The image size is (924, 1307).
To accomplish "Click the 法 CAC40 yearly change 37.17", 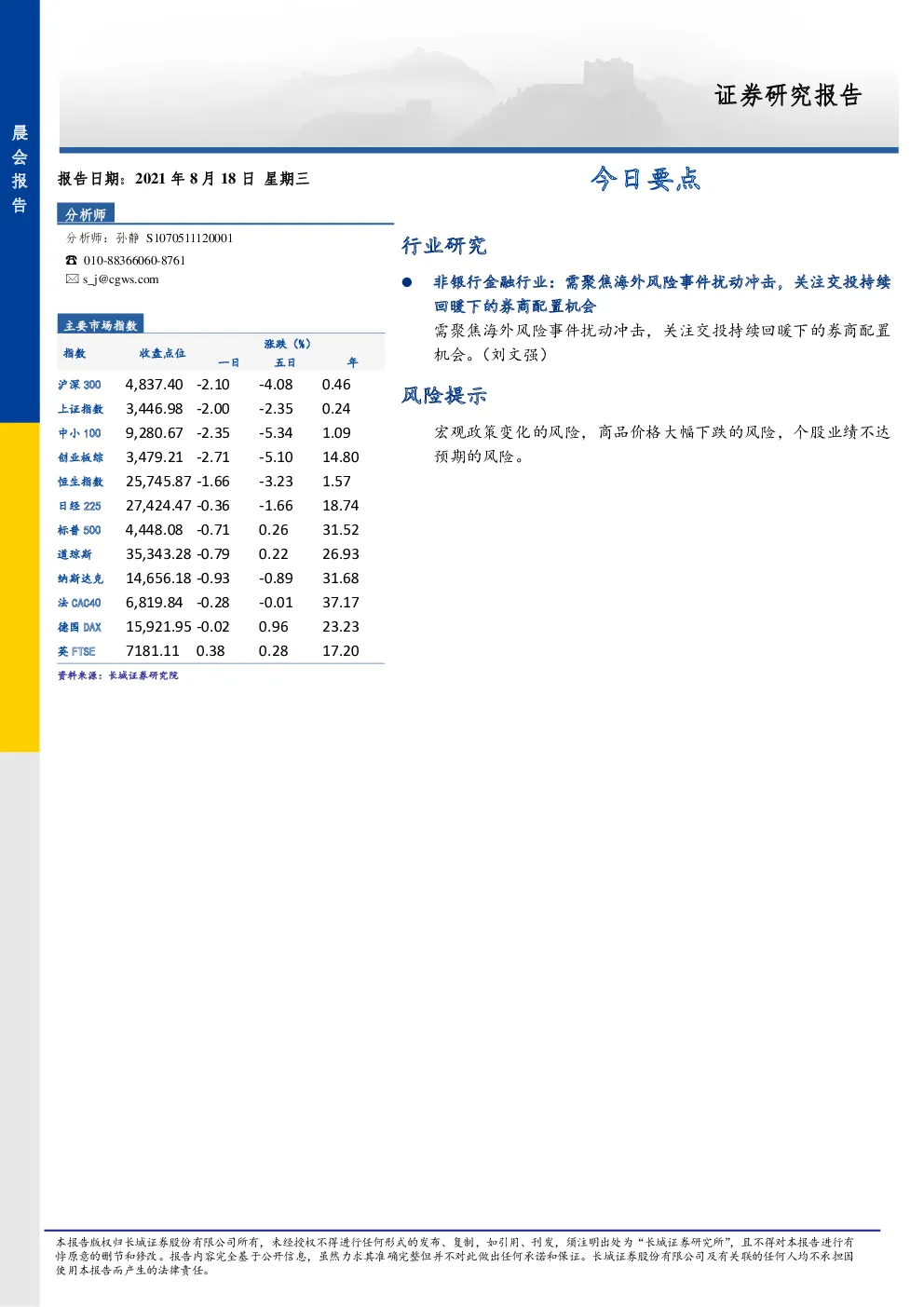I will [x=341, y=603].
